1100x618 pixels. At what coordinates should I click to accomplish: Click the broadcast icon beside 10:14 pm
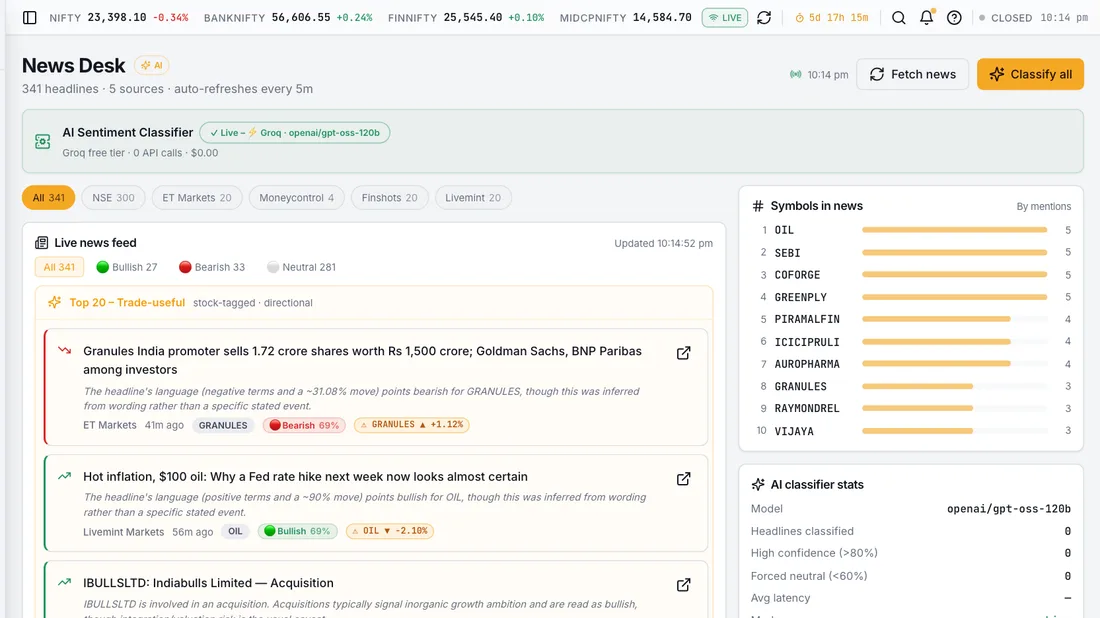click(796, 74)
